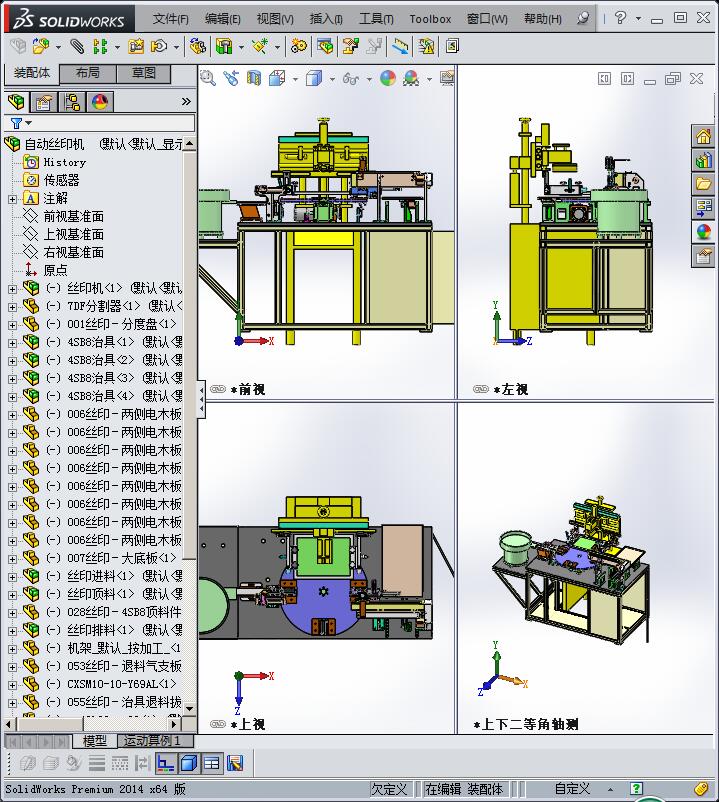Click the Design Library icon in task pane
This screenshot has height=802, width=719.
[x=703, y=161]
